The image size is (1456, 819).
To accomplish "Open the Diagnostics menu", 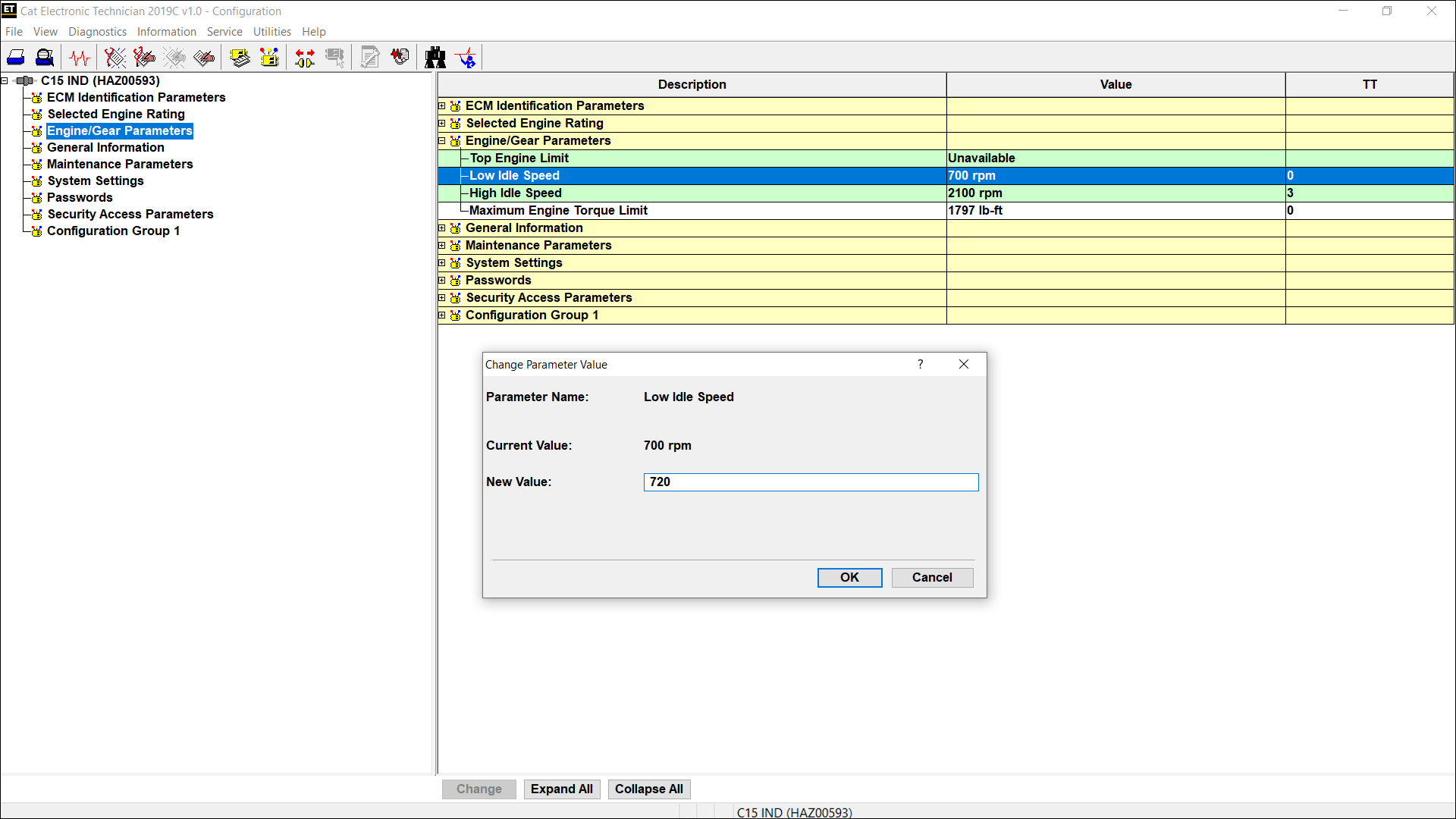I will 97,32.
